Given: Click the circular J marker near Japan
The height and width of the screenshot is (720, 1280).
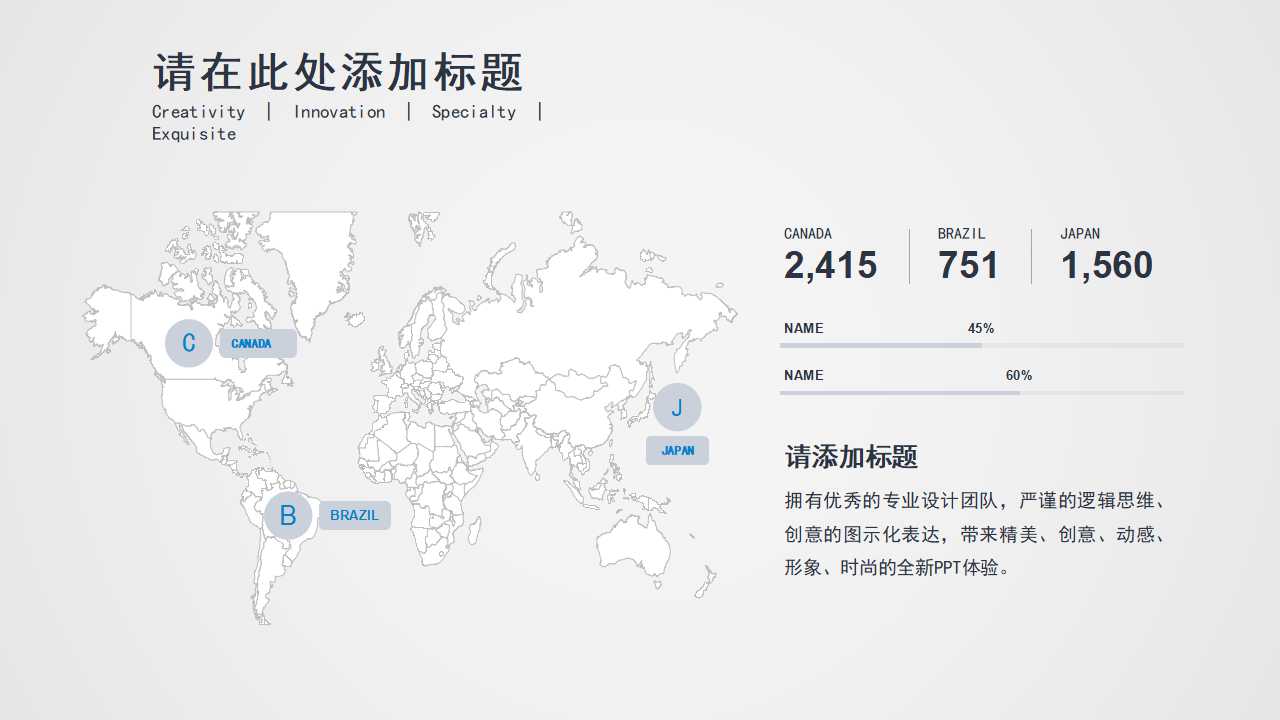Looking at the screenshot, I should [x=677, y=407].
